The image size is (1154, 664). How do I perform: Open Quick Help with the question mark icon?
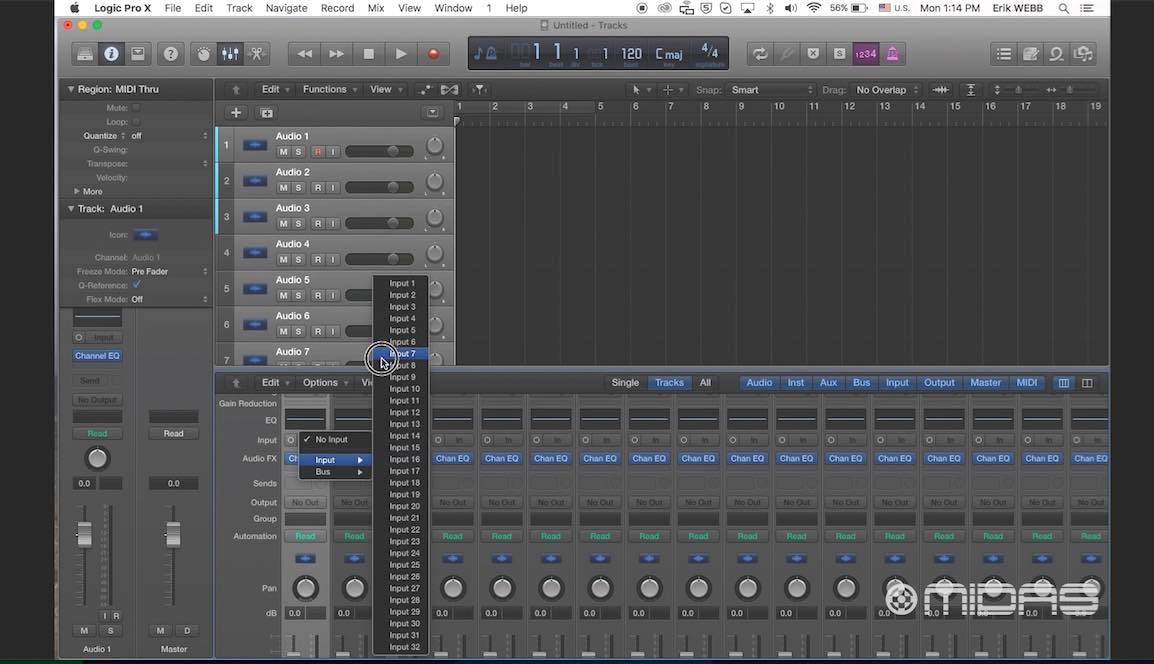[x=171, y=54]
